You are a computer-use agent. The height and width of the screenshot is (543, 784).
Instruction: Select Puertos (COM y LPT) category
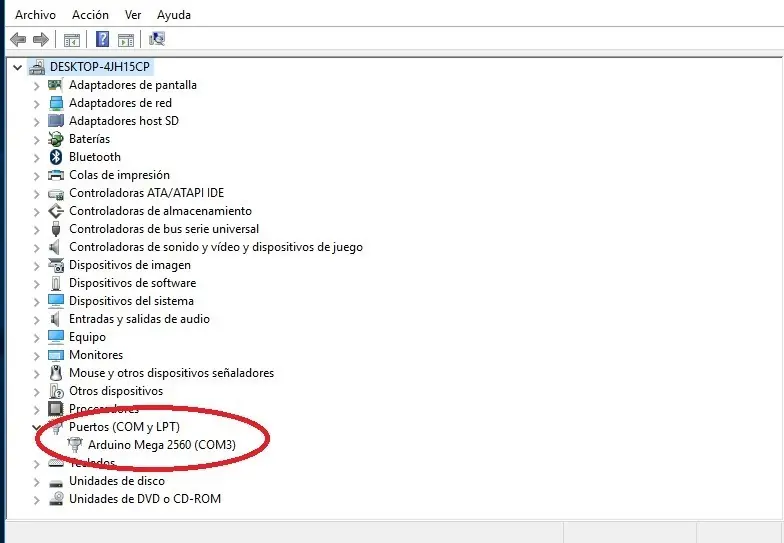[124, 427]
